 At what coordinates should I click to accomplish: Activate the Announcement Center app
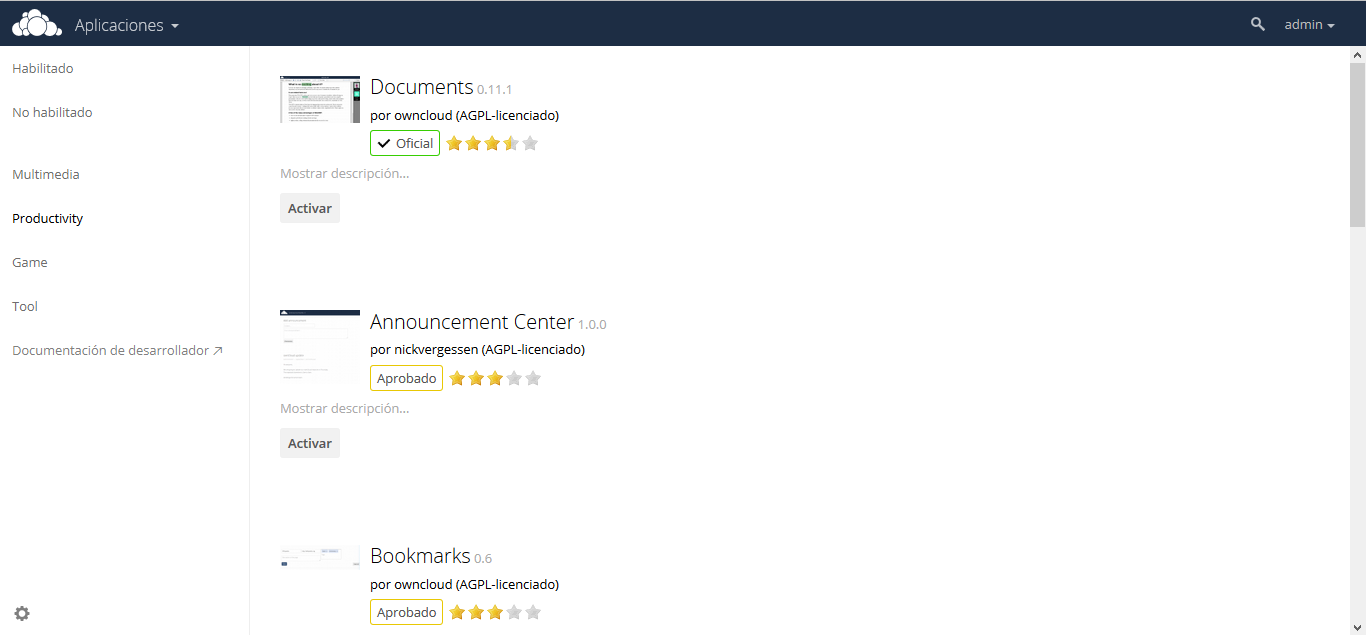(x=310, y=443)
